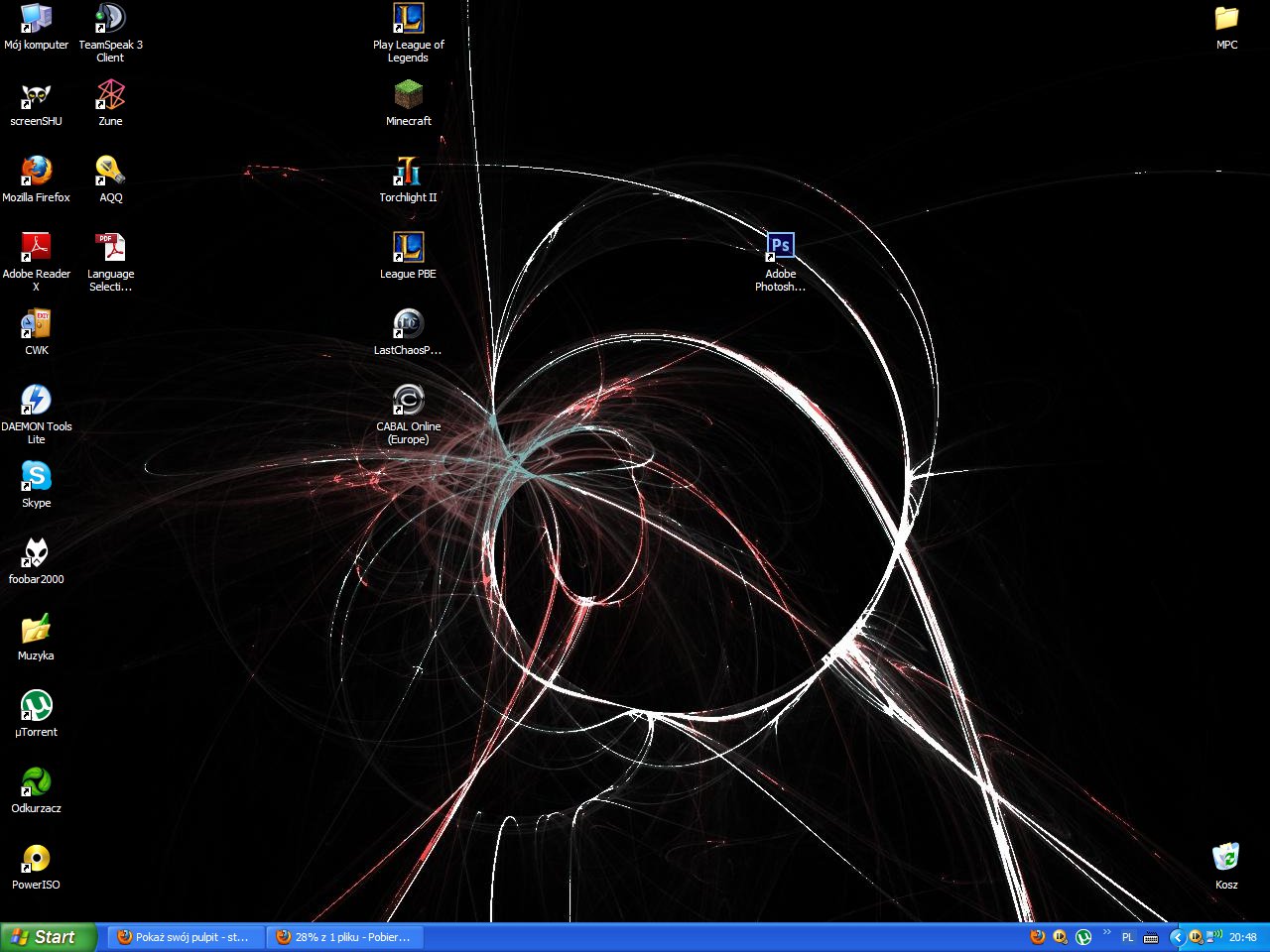
Task: Open the wireless network tray icon
Action: 1213,936
